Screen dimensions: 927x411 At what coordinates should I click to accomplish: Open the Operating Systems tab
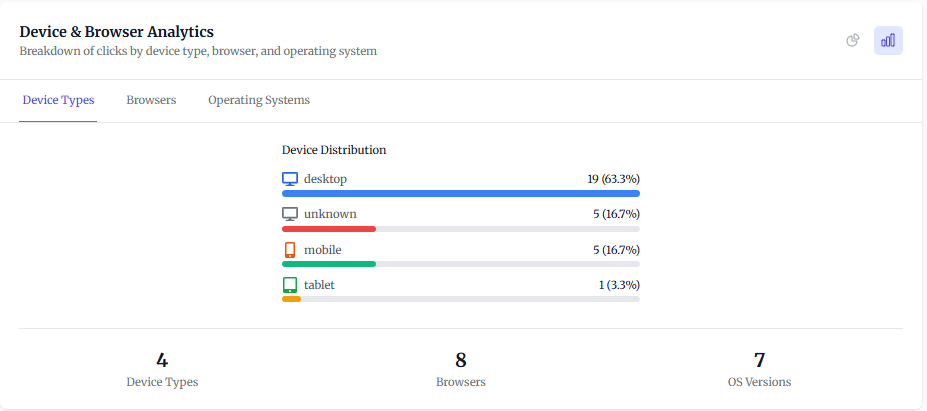(258, 100)
